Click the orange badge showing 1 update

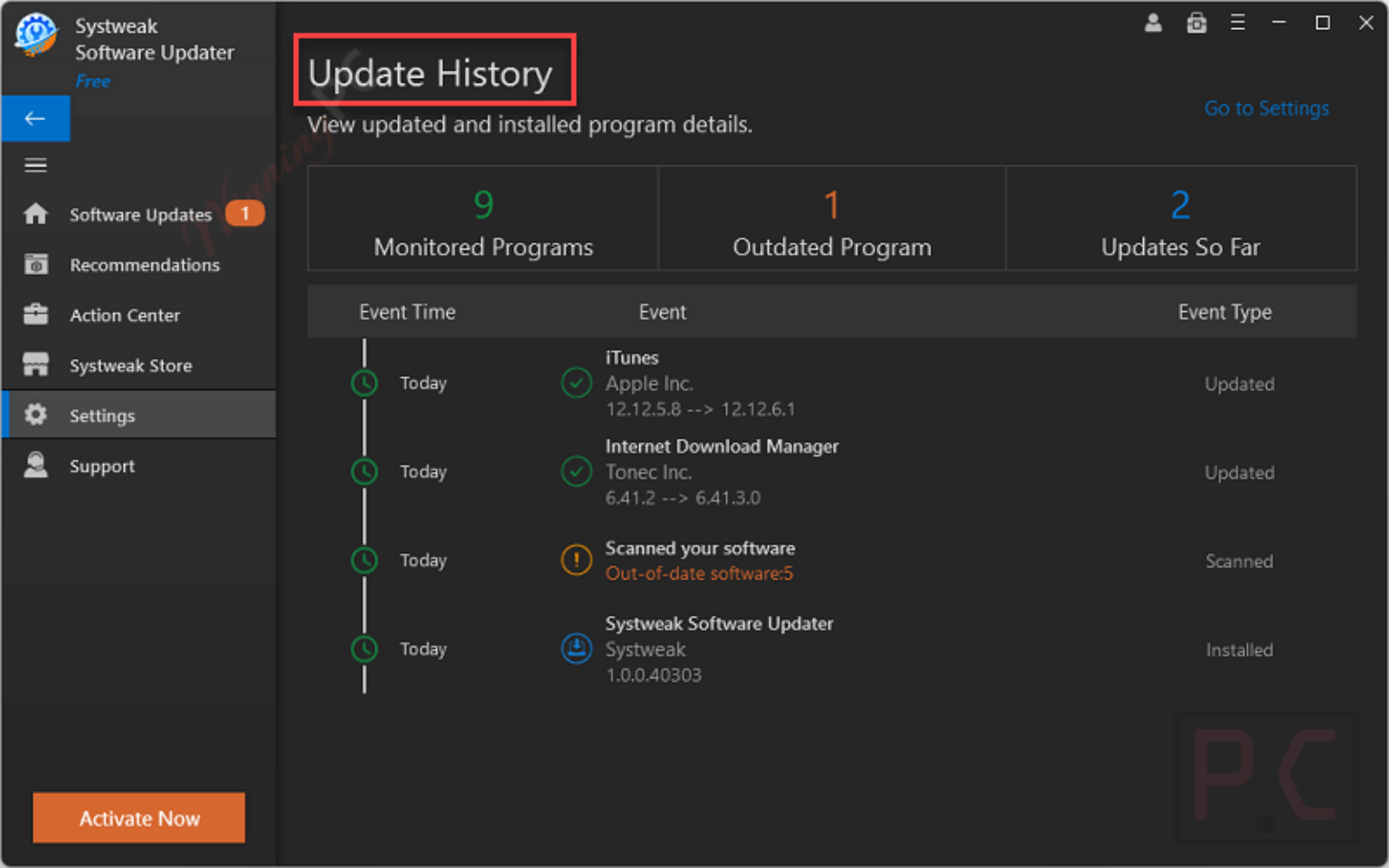245,213
